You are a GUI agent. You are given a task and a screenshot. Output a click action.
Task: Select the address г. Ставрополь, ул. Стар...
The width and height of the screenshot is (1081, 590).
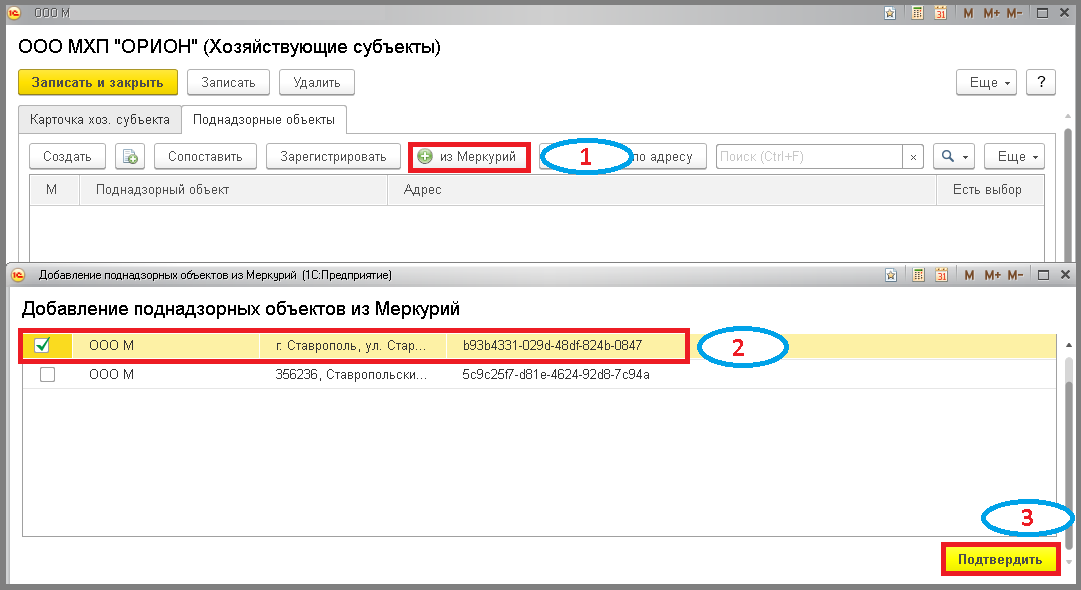coord(351,345)
